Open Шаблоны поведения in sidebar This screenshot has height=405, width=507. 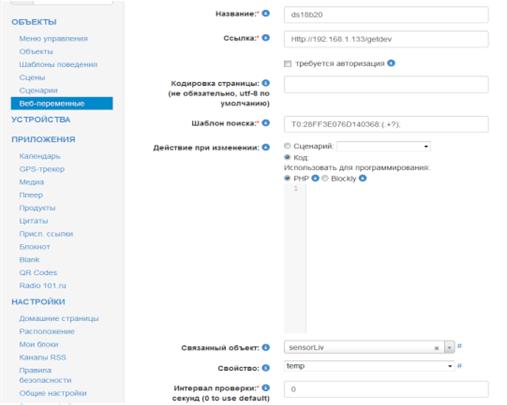click(58, 64)
